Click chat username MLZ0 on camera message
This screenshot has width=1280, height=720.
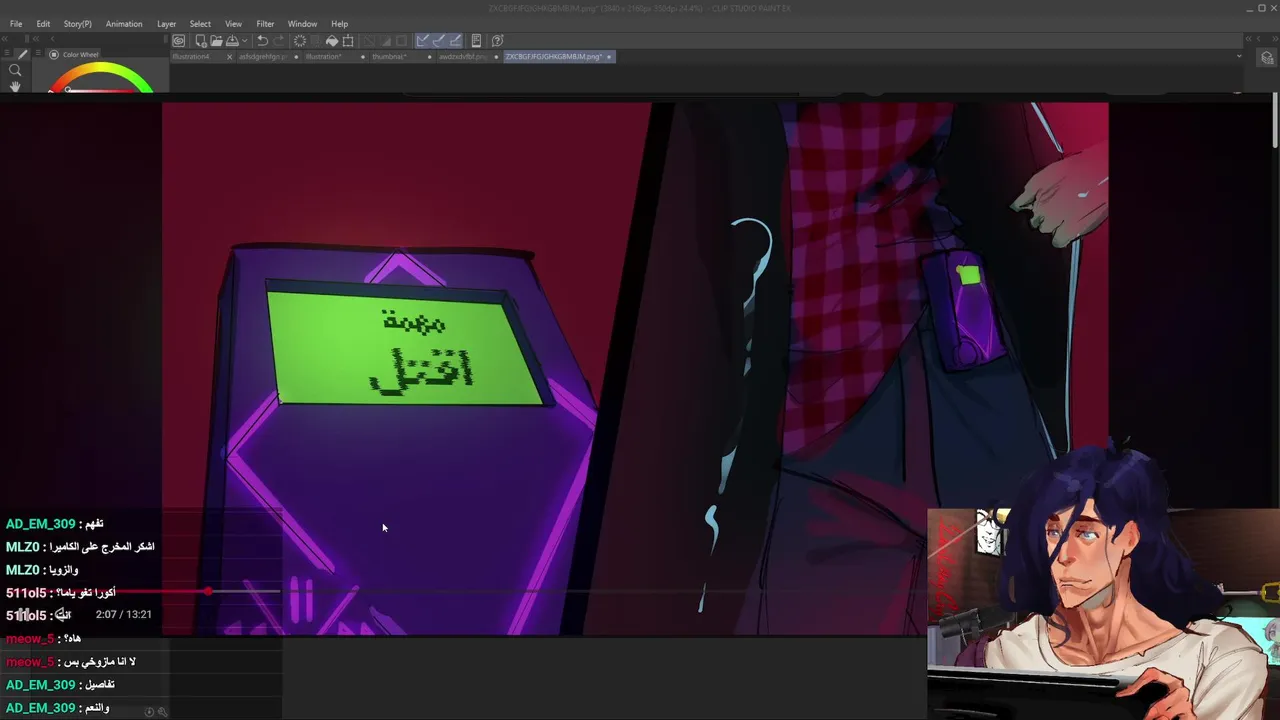23,547
